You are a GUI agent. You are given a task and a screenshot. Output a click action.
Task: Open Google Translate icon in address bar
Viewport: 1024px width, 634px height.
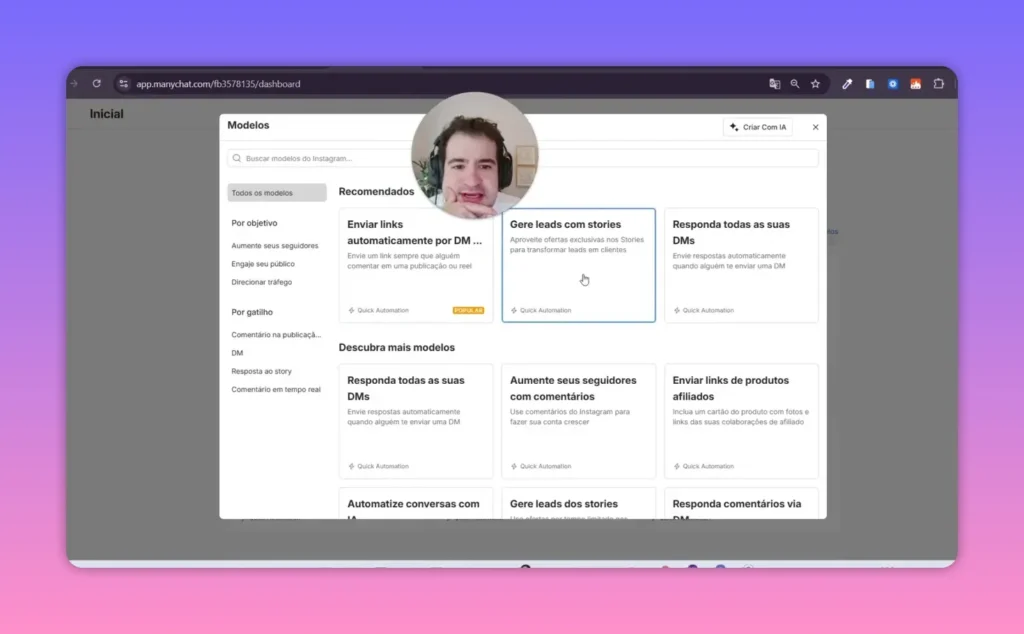click(x=775, y=84)
